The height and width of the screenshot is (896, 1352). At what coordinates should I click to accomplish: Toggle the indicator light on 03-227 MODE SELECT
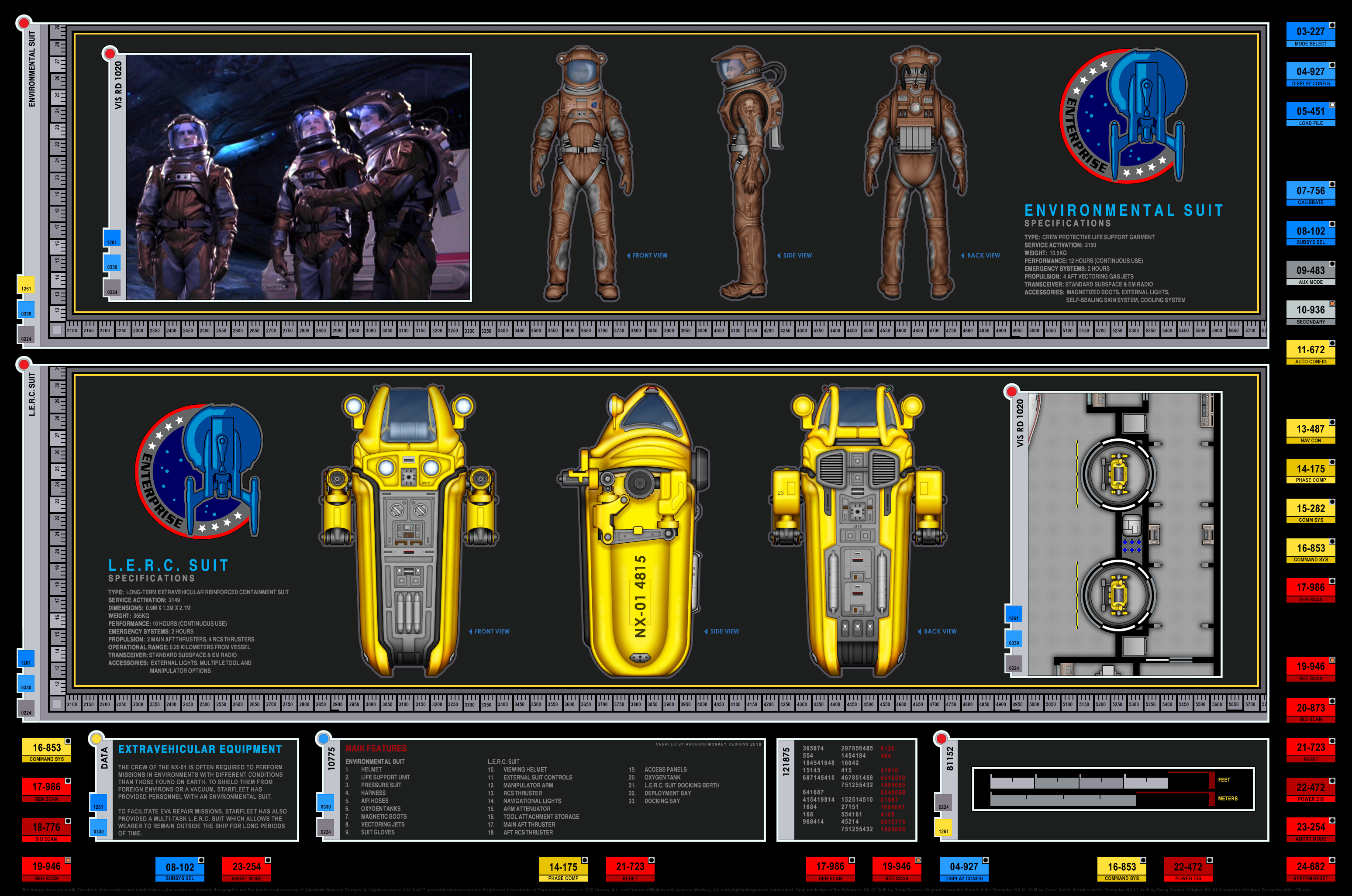click(1332, 26)
